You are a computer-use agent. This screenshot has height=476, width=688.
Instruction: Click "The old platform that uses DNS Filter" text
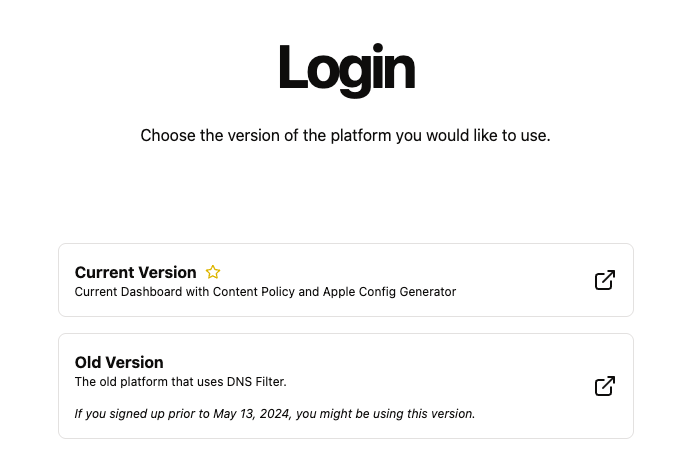[180, 381]
